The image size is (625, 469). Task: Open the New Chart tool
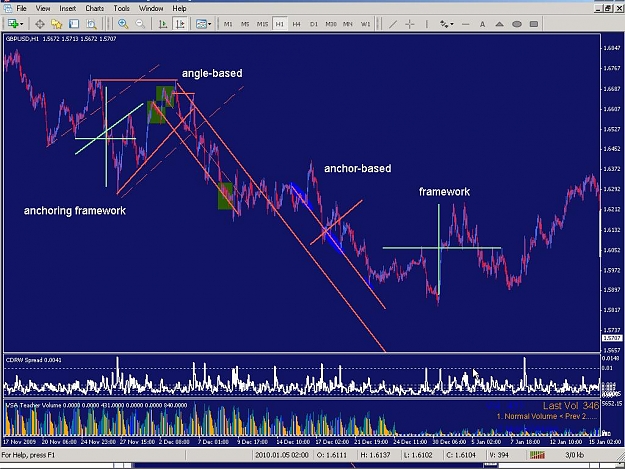(x=13, y=24)
